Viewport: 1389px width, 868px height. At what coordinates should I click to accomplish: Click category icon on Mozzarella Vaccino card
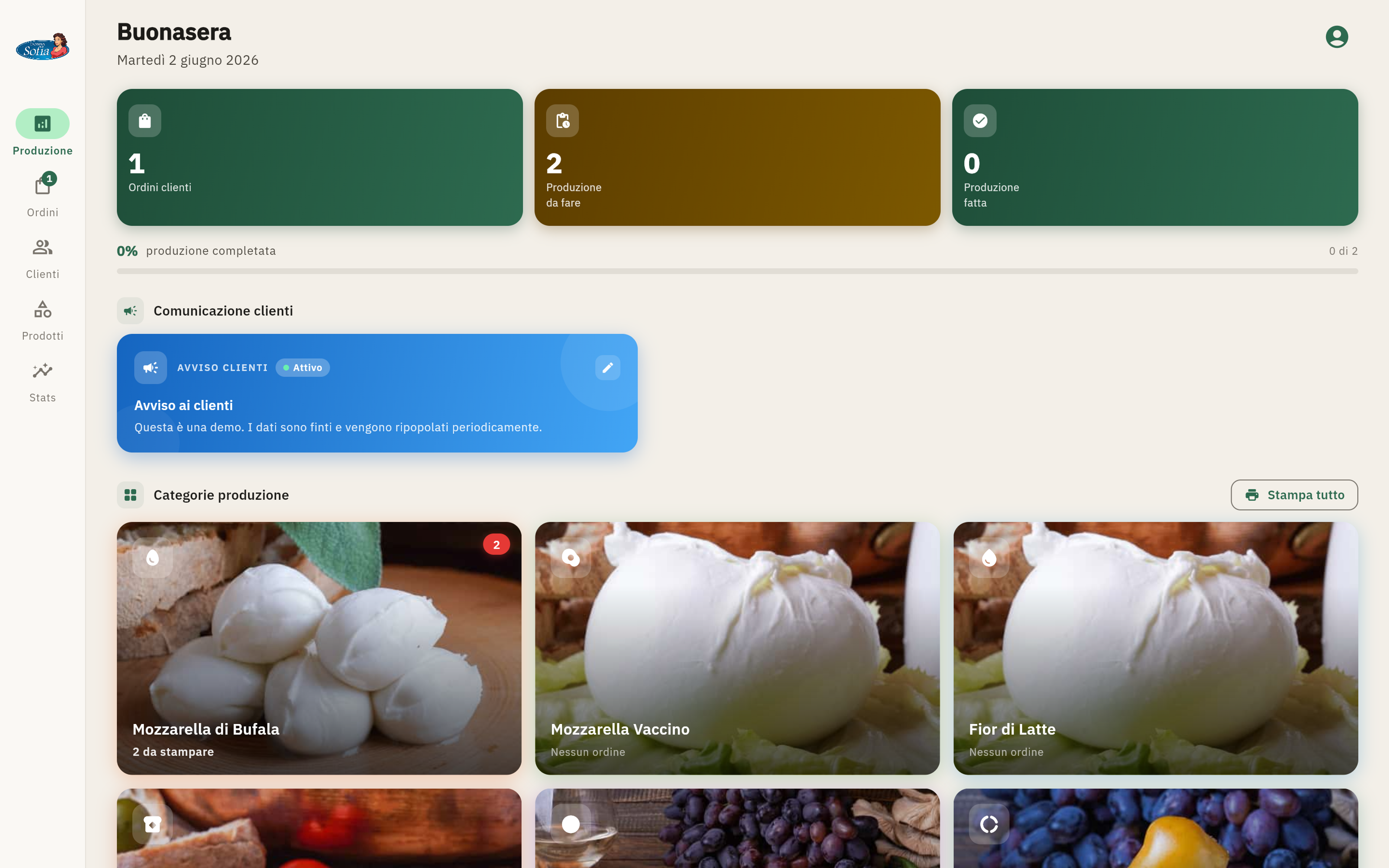[x=570, y=557]
